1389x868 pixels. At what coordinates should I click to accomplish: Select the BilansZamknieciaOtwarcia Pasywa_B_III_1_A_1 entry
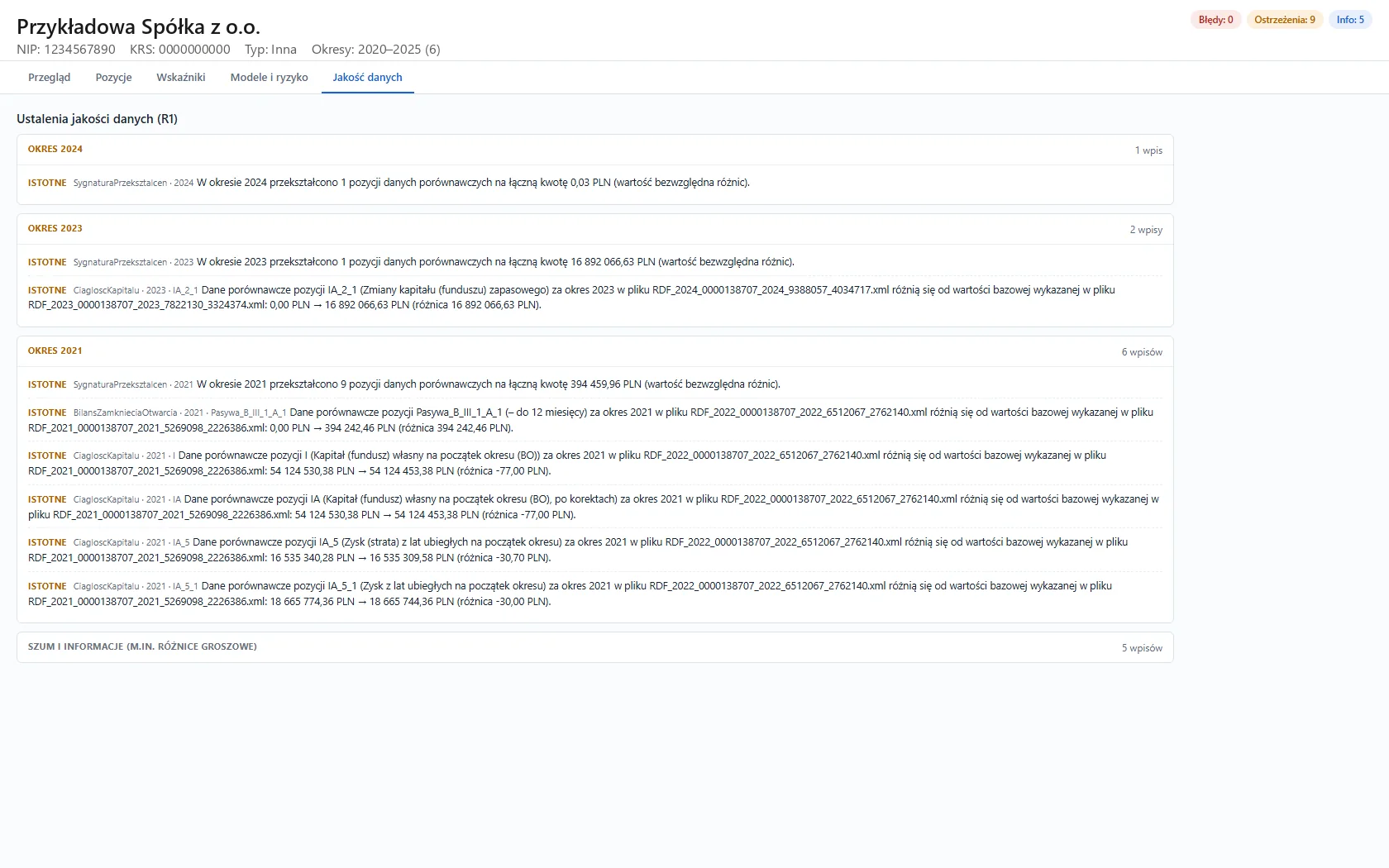(595, 420)
